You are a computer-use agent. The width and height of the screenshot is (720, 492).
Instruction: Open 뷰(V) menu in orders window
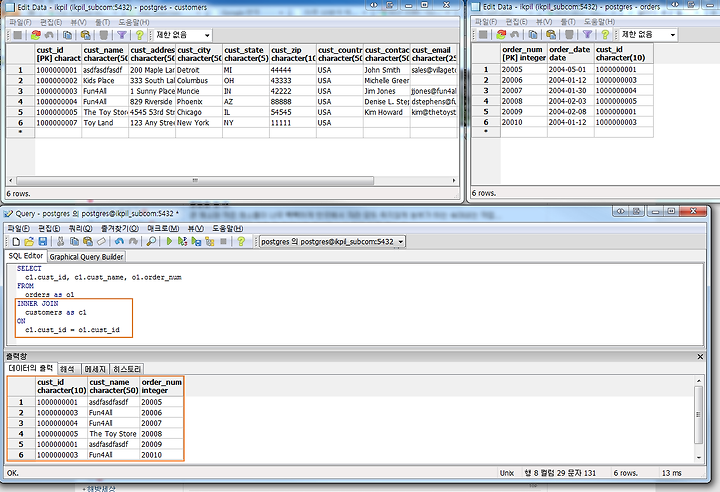pos(544,22)
